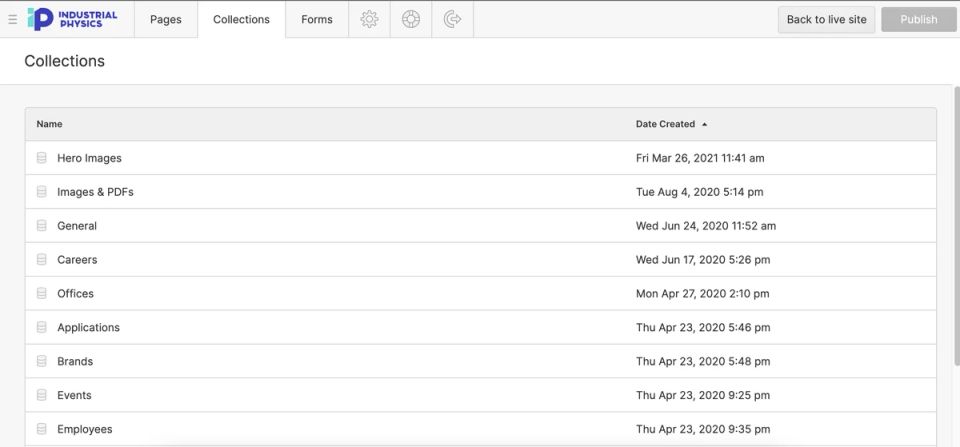960x447 pixels.
Task: Open the settings gear icon
Action: click(369, 19)
